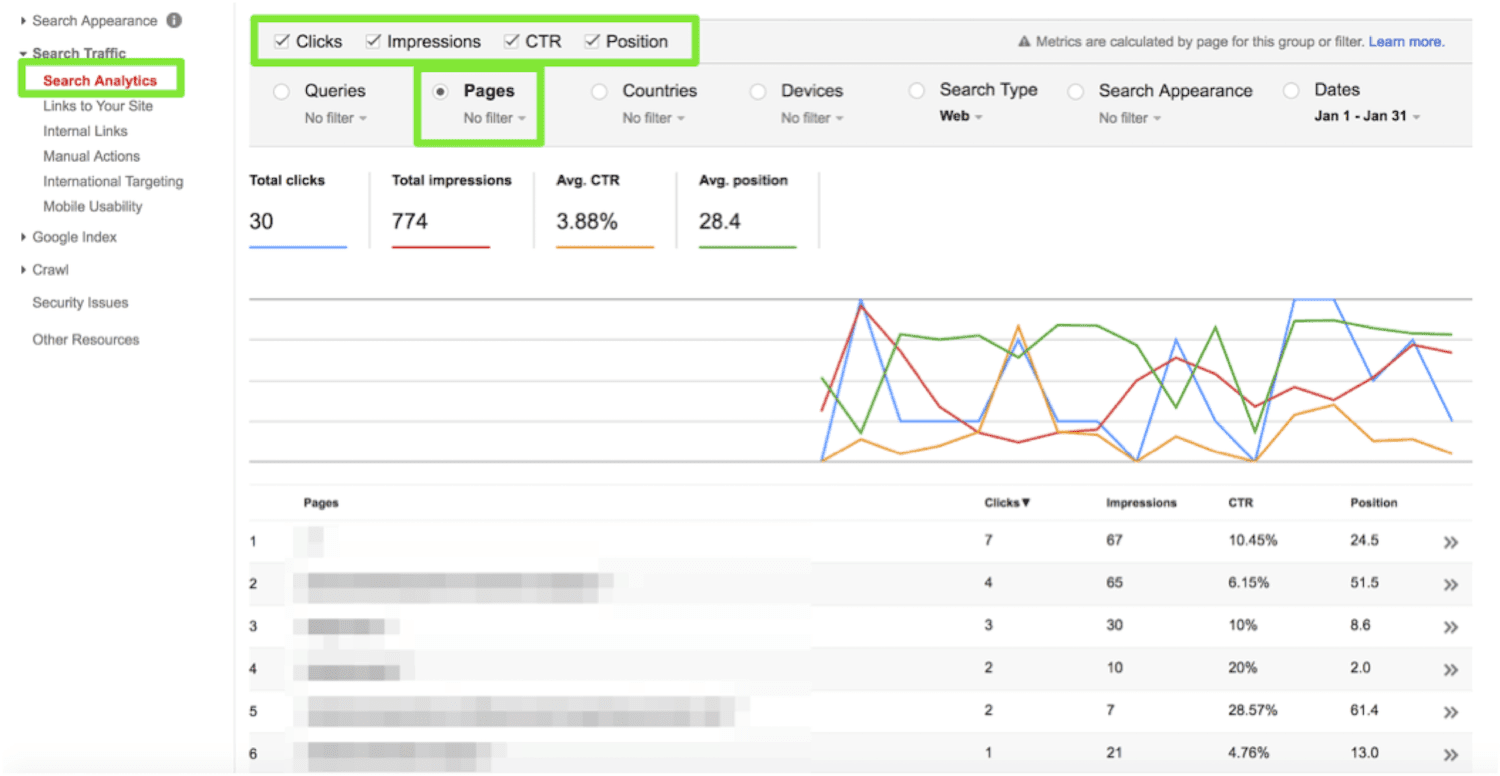Open details arrow on the first page row
Screen dimensions: 1500x776
1451,541
